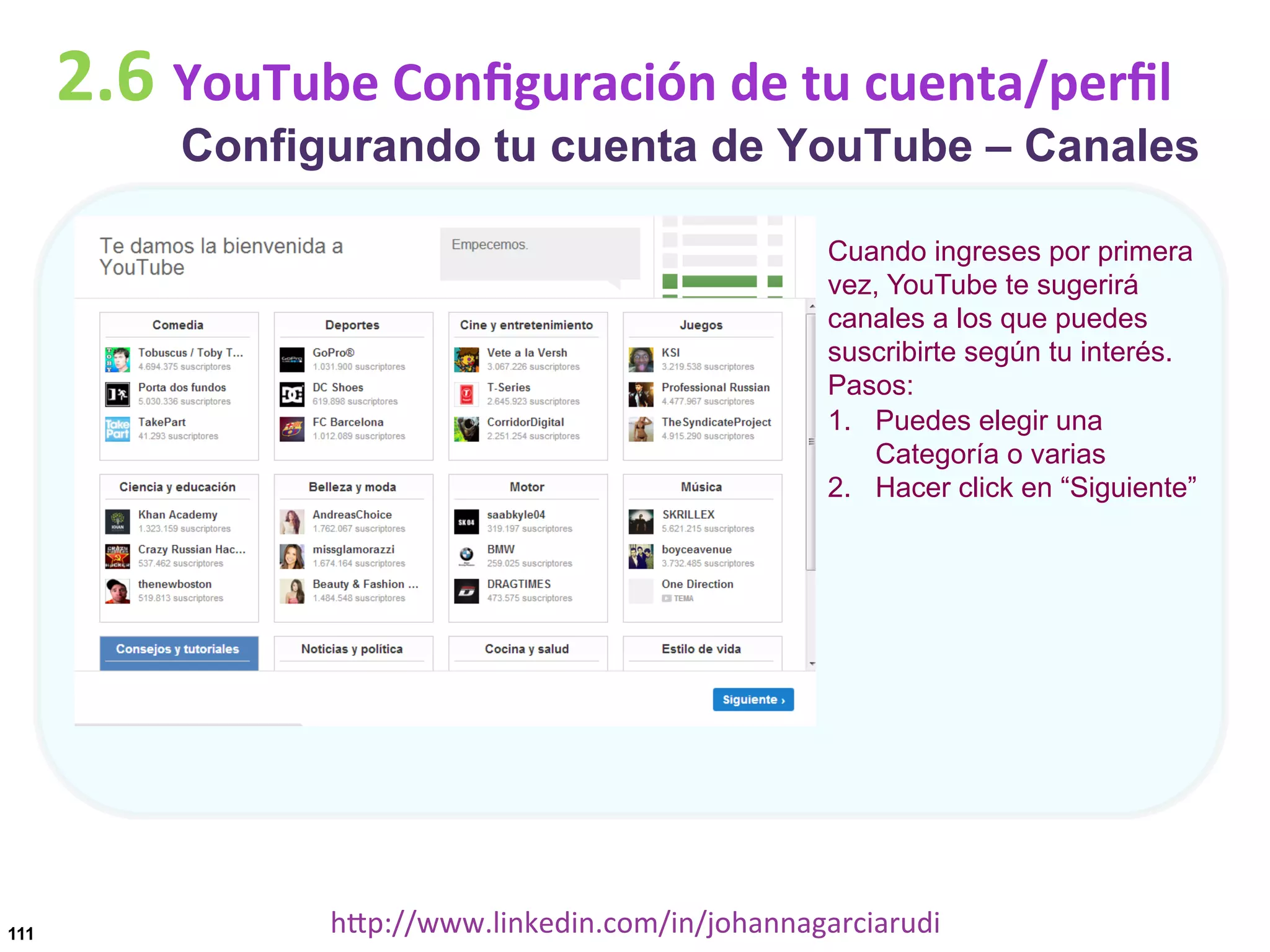
Task: Open the BMW channel name
Action: point(500,550)
